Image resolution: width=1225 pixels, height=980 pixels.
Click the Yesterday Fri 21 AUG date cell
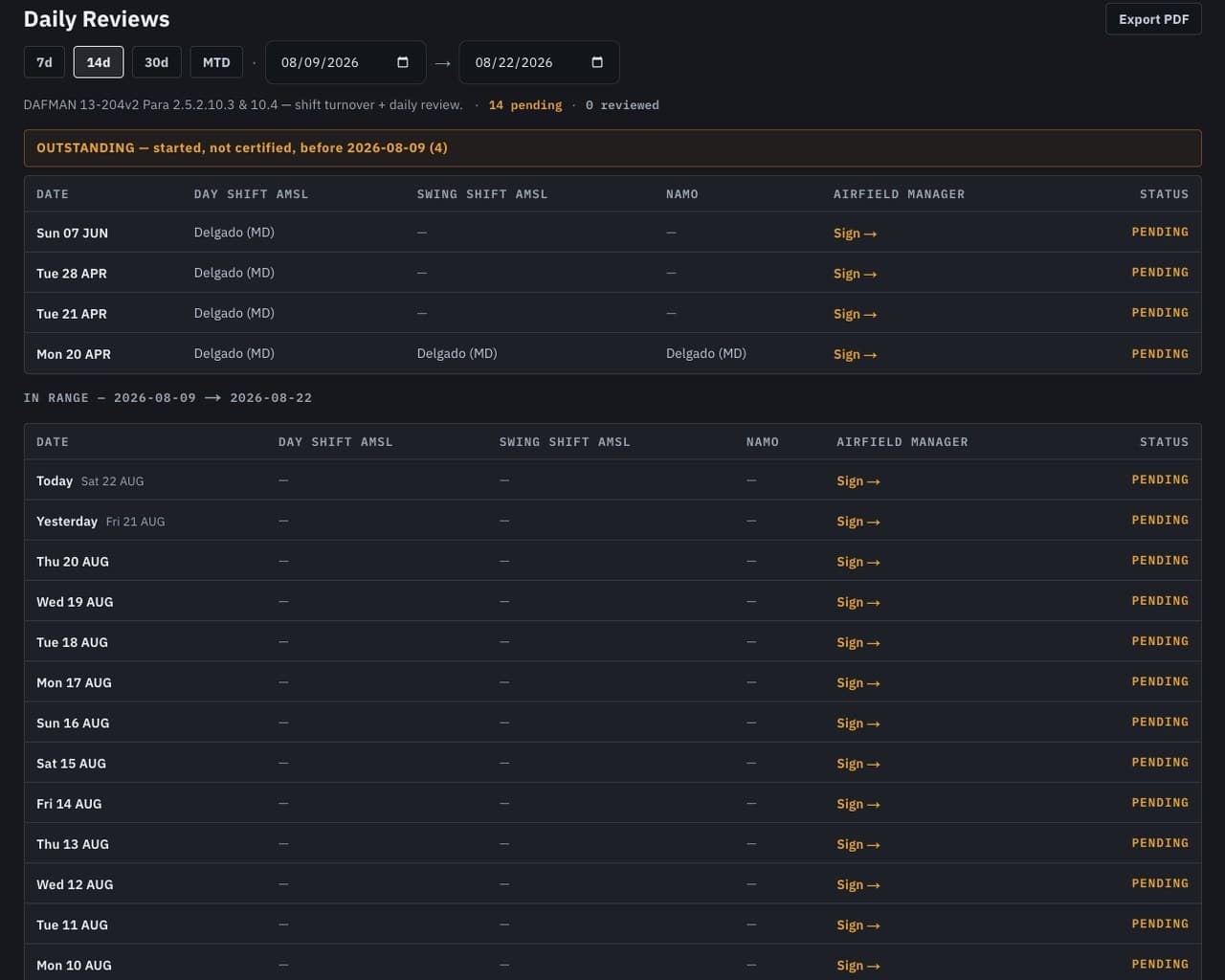point(100,521)
